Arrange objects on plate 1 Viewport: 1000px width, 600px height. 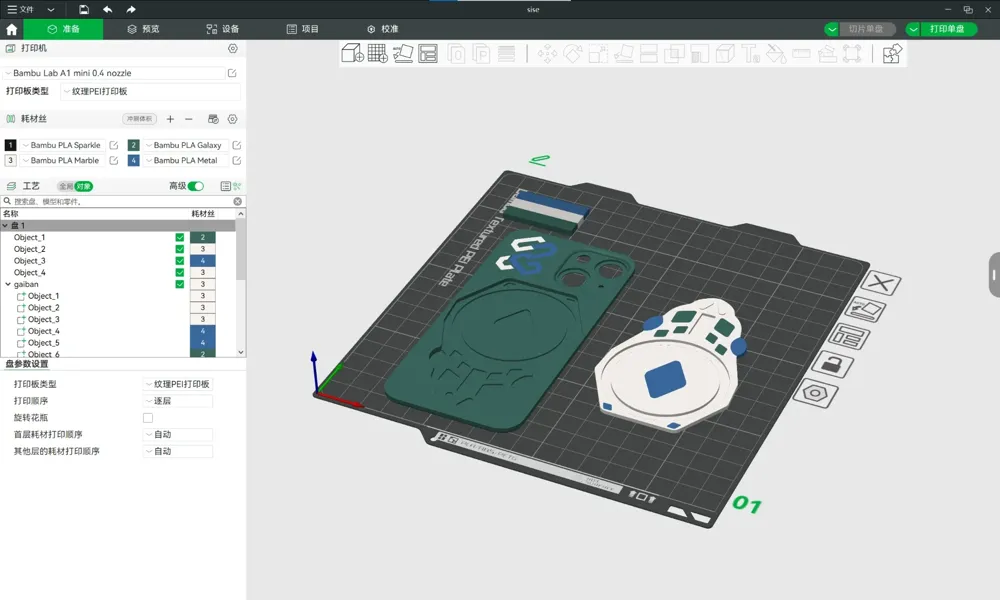(849, 336)
